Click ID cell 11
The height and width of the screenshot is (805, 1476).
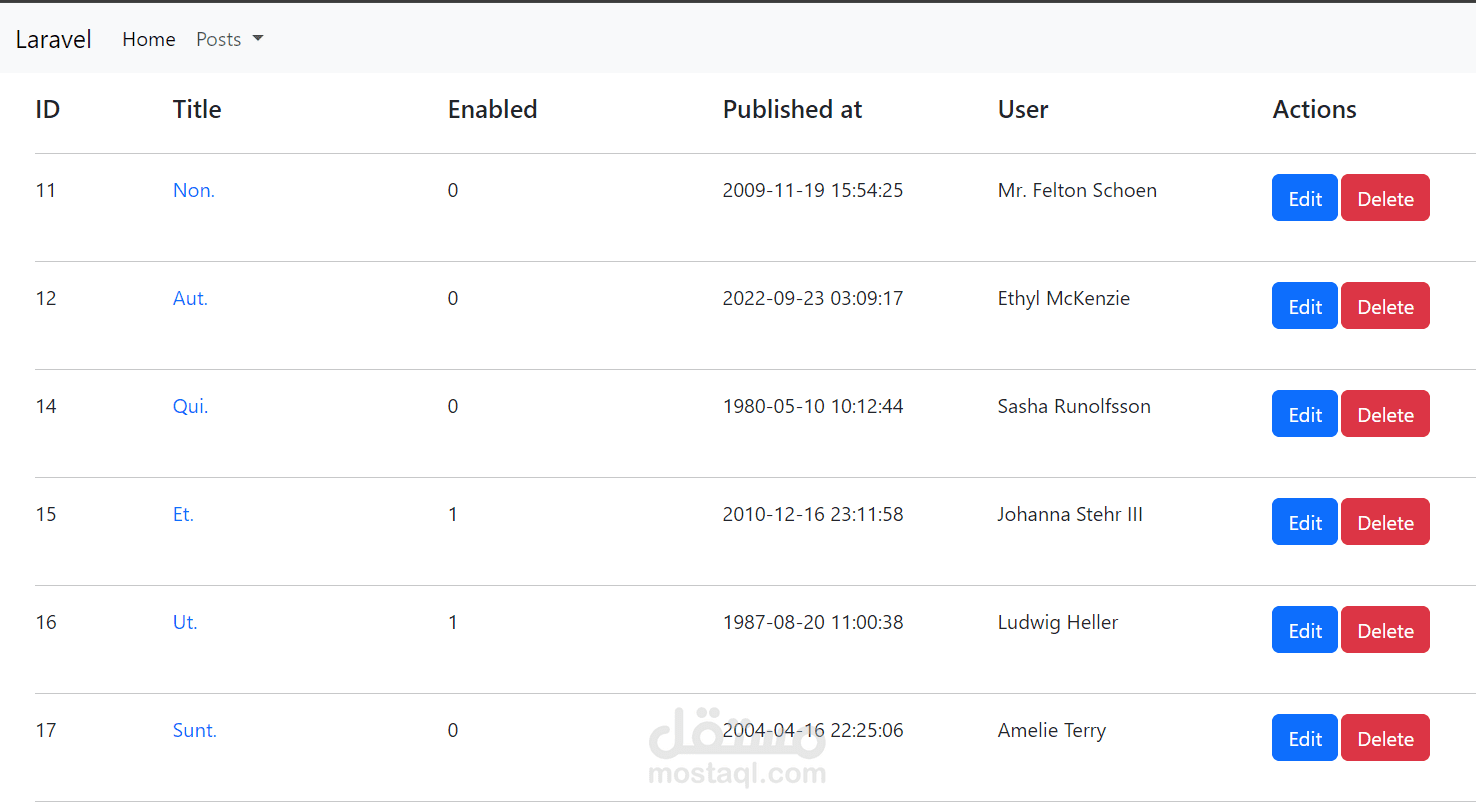point(46,190)
